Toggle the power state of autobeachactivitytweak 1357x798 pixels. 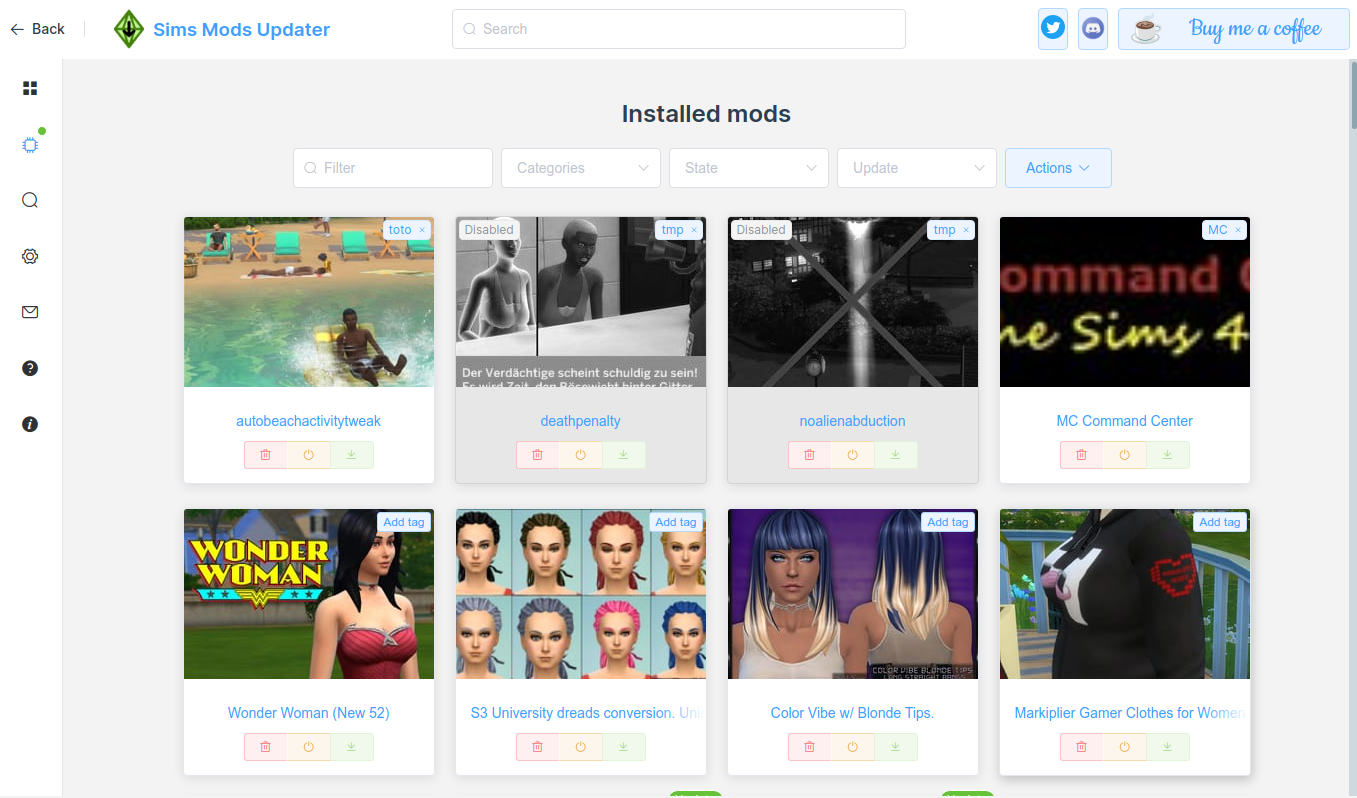pos(309,455)
